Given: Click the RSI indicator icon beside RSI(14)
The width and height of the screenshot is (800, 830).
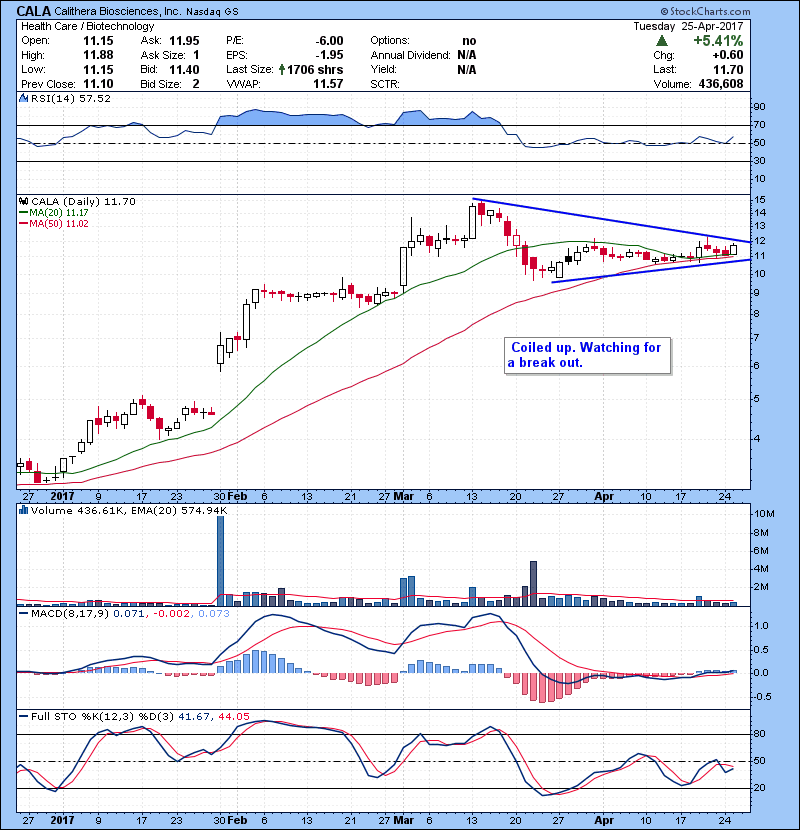Looking at the screenshot, I should (x=23, y=98).
